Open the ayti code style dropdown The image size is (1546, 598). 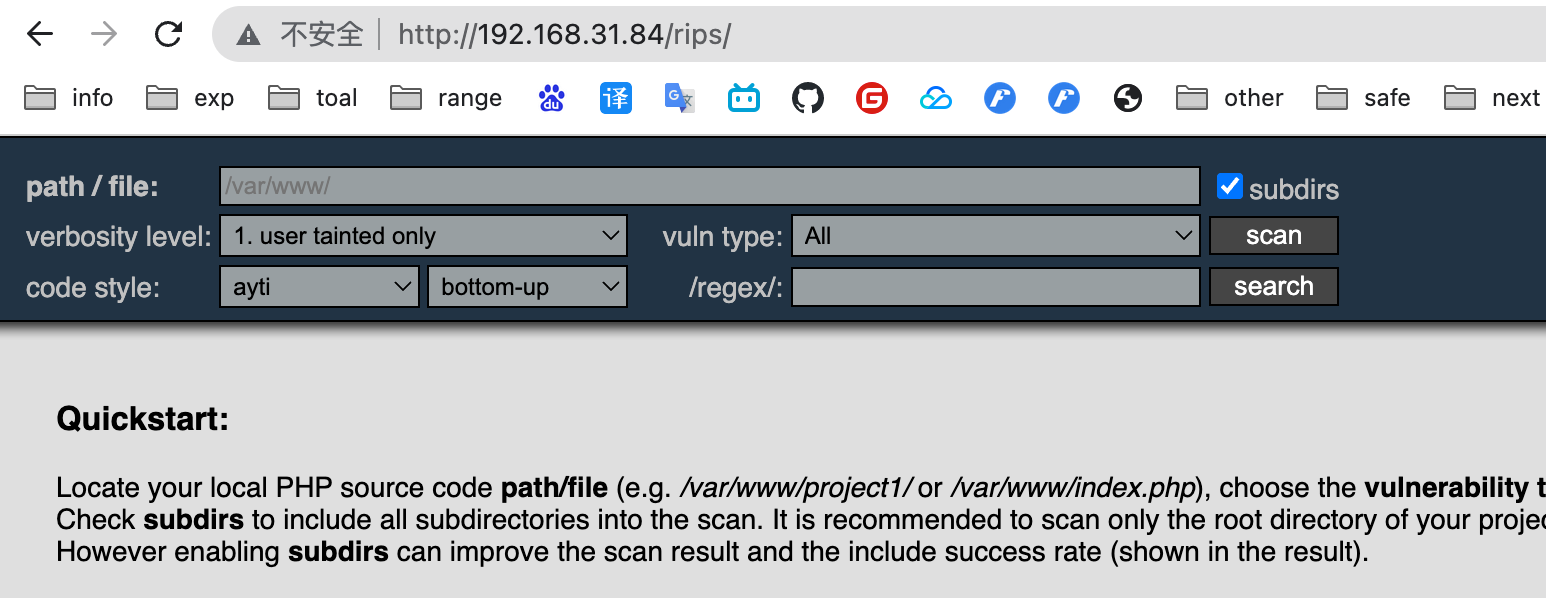point(319,287)
